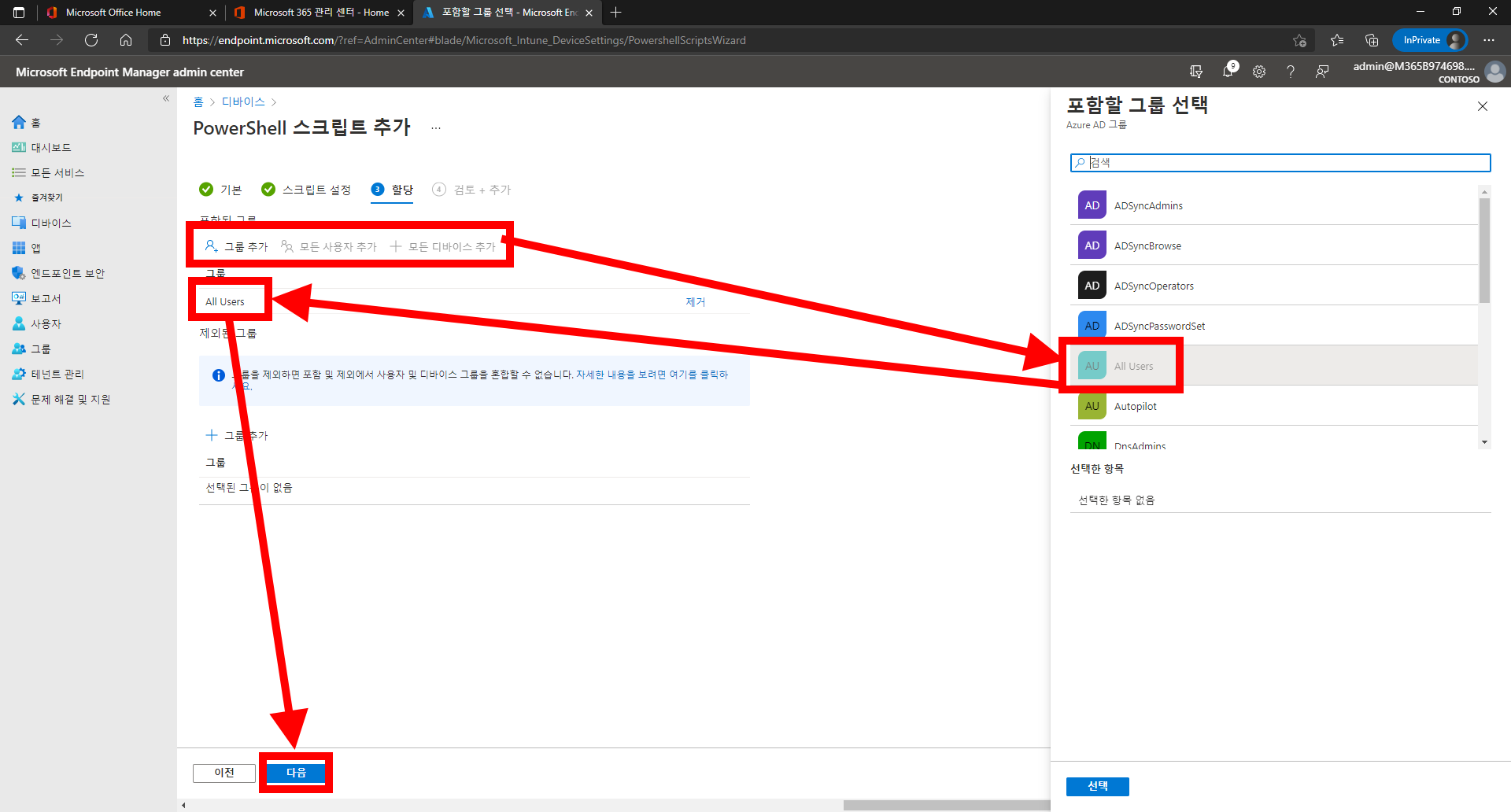Click 모든 디바이스 추가

[x=442, y=246]
